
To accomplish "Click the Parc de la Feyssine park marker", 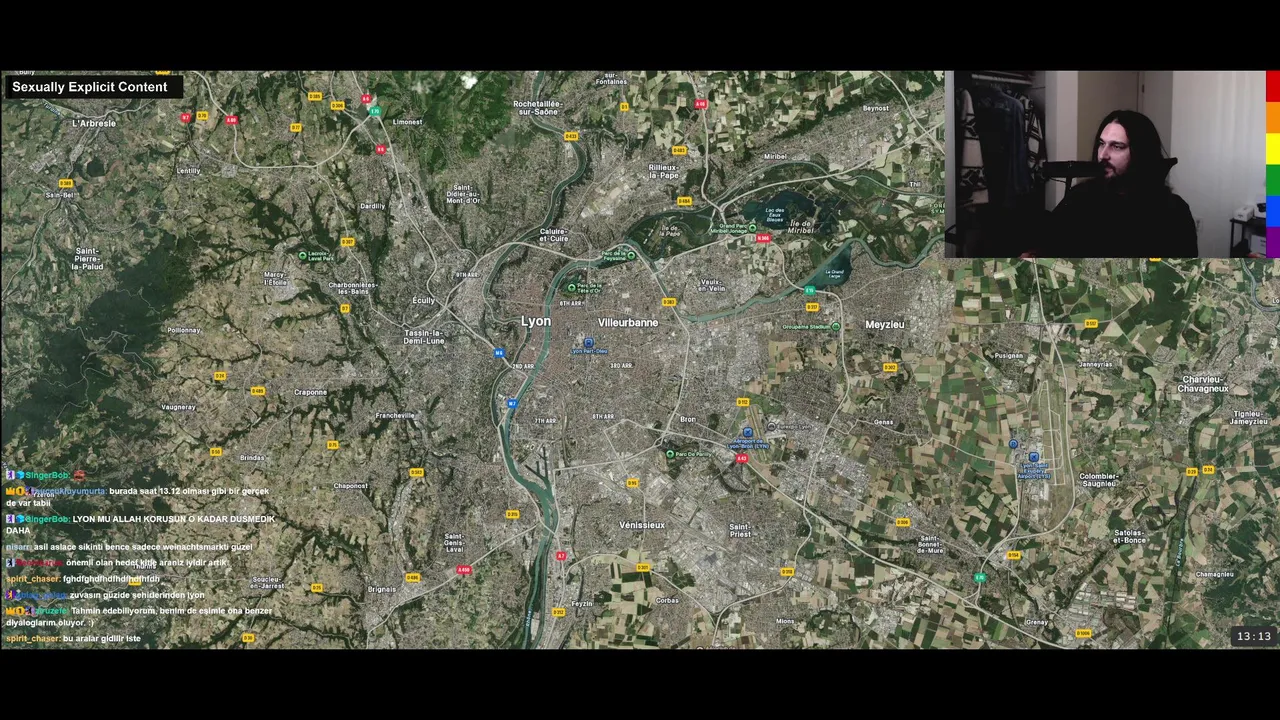I will coord(631,256).
